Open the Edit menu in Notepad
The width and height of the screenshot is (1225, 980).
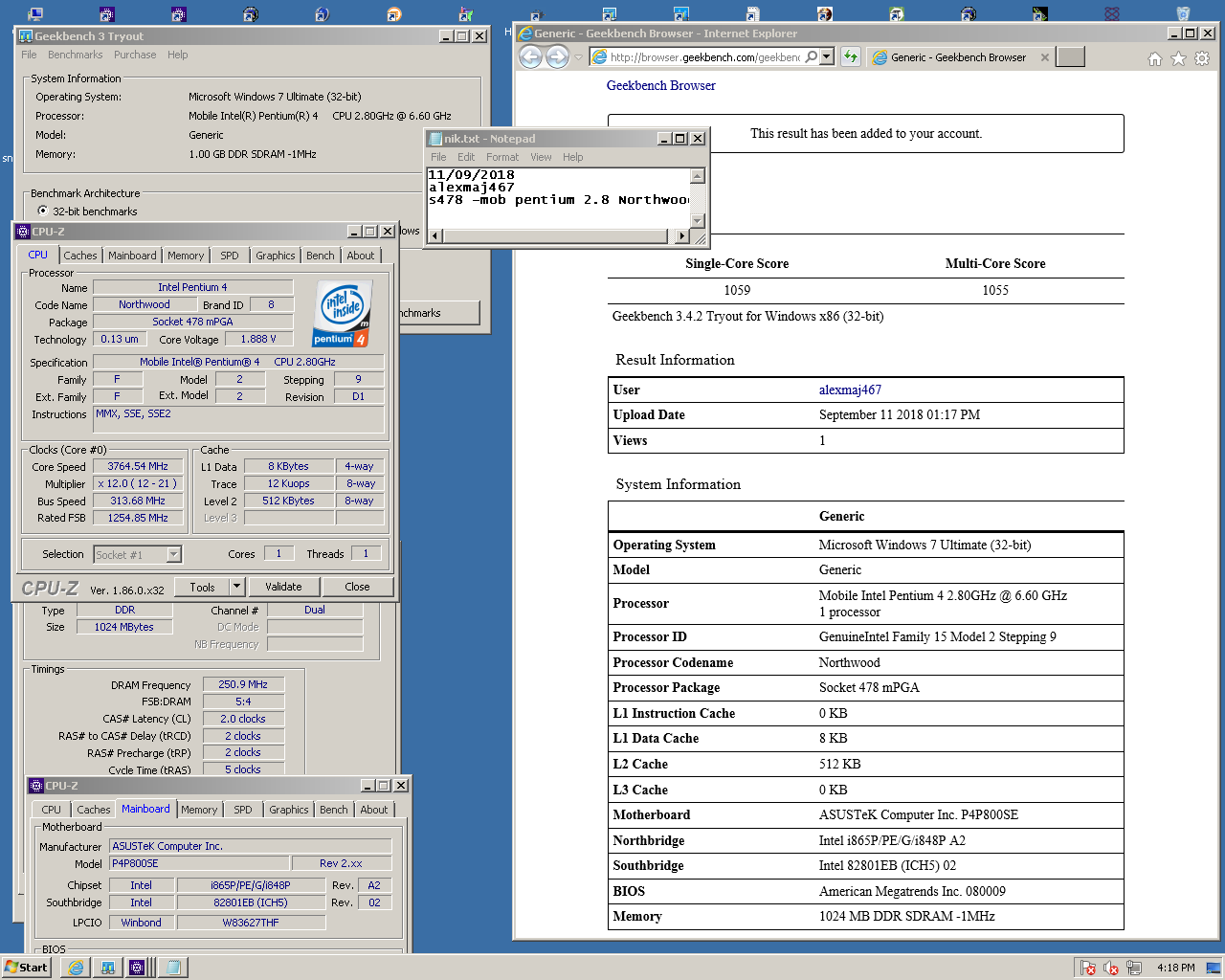click(466, 157)
